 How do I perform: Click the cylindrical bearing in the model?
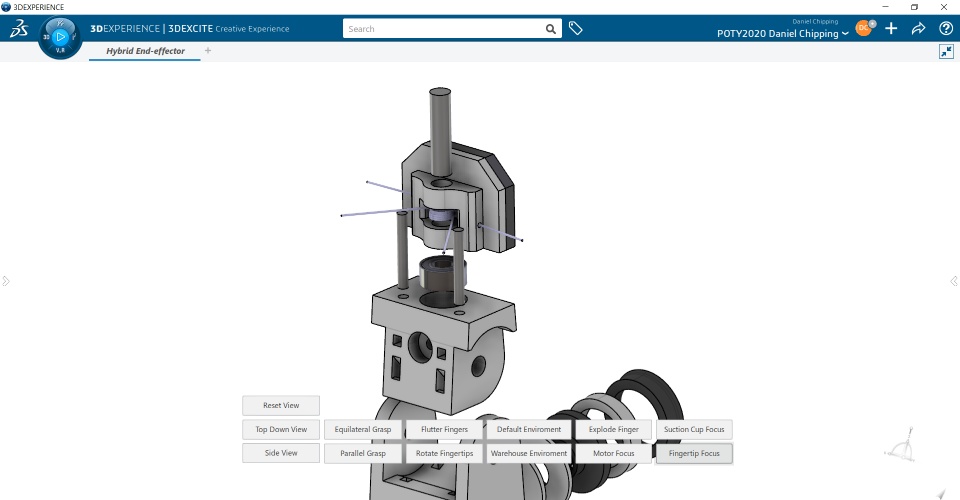(442, 273)
